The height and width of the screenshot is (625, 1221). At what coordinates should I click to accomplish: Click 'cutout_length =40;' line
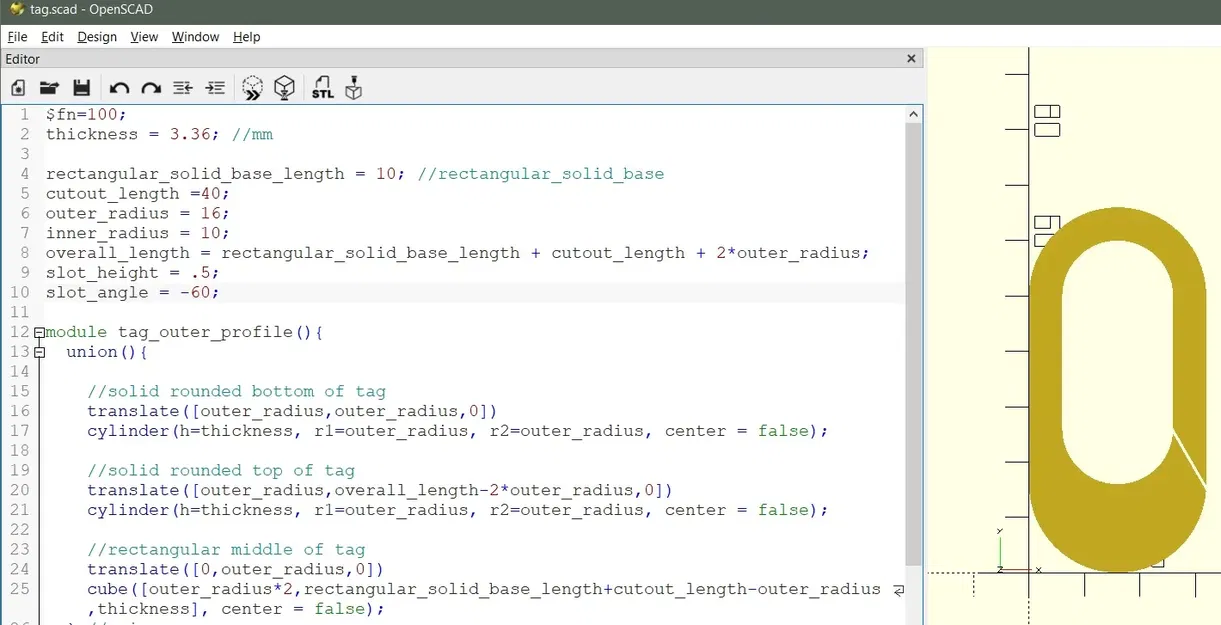[138, 193]
